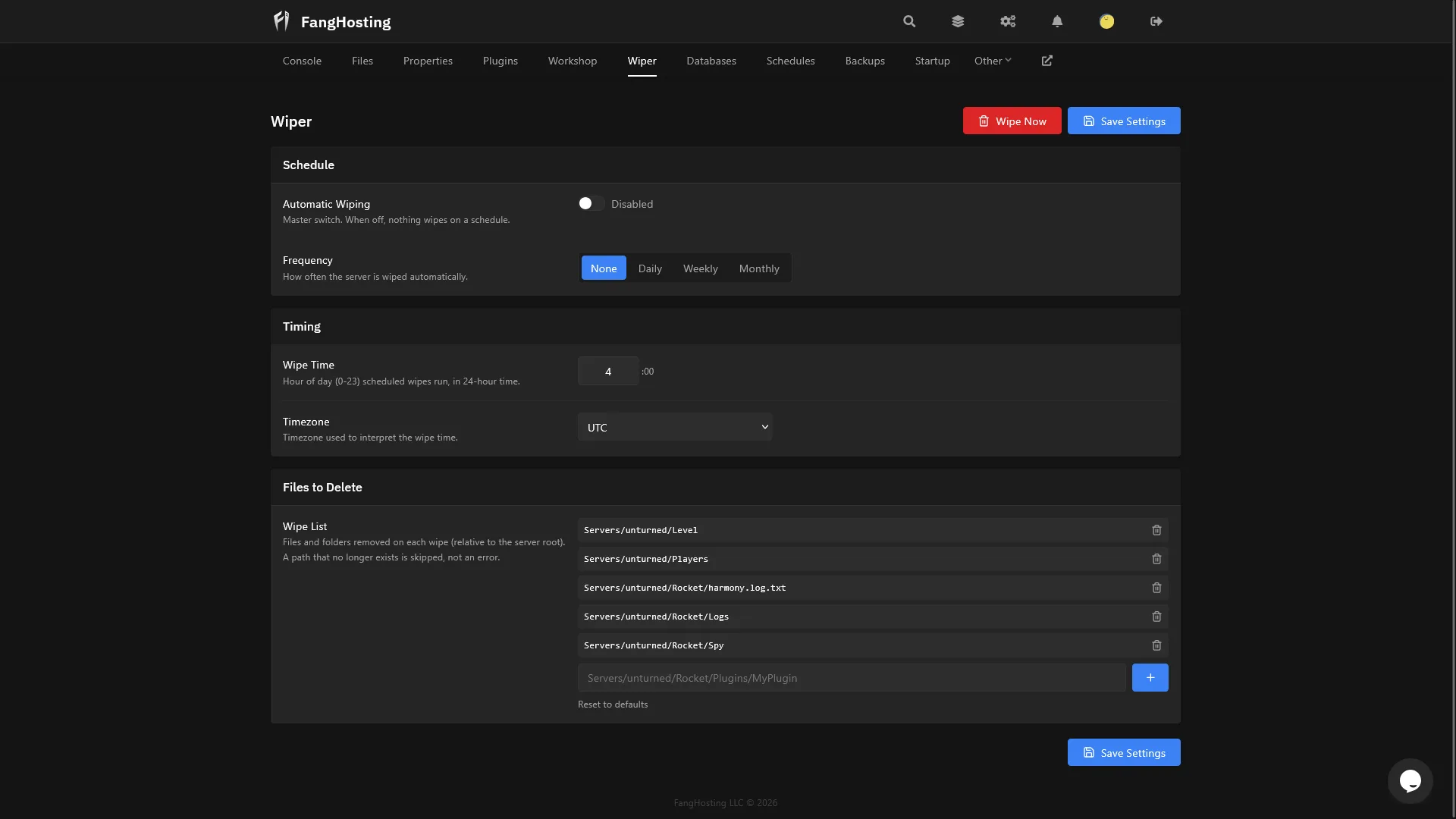Switch to the Startup tab
The height and width of the screenshot is (819, 1456).
click(932, 61)
